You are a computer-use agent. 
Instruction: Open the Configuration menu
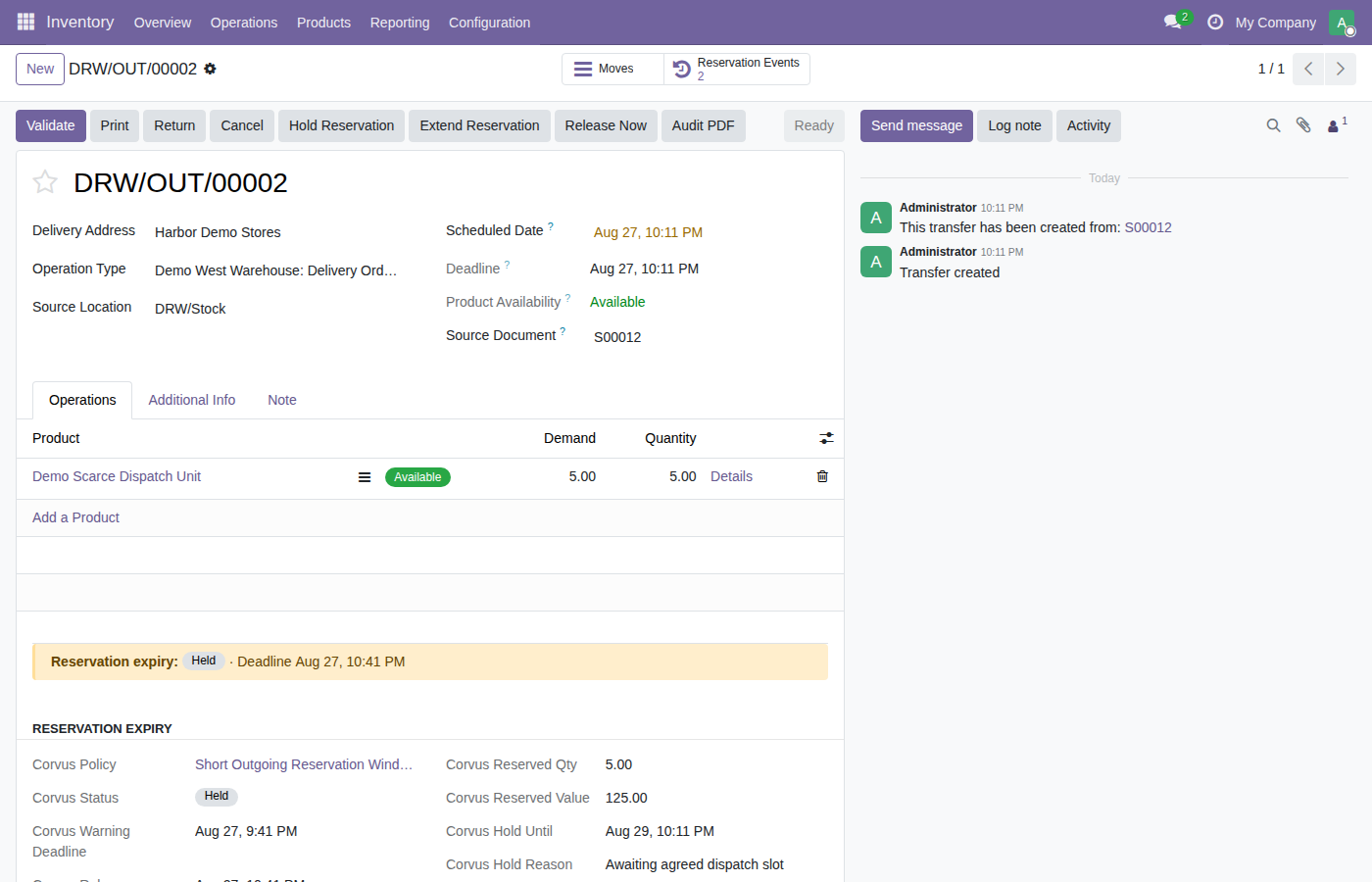[x=489, y=23]
